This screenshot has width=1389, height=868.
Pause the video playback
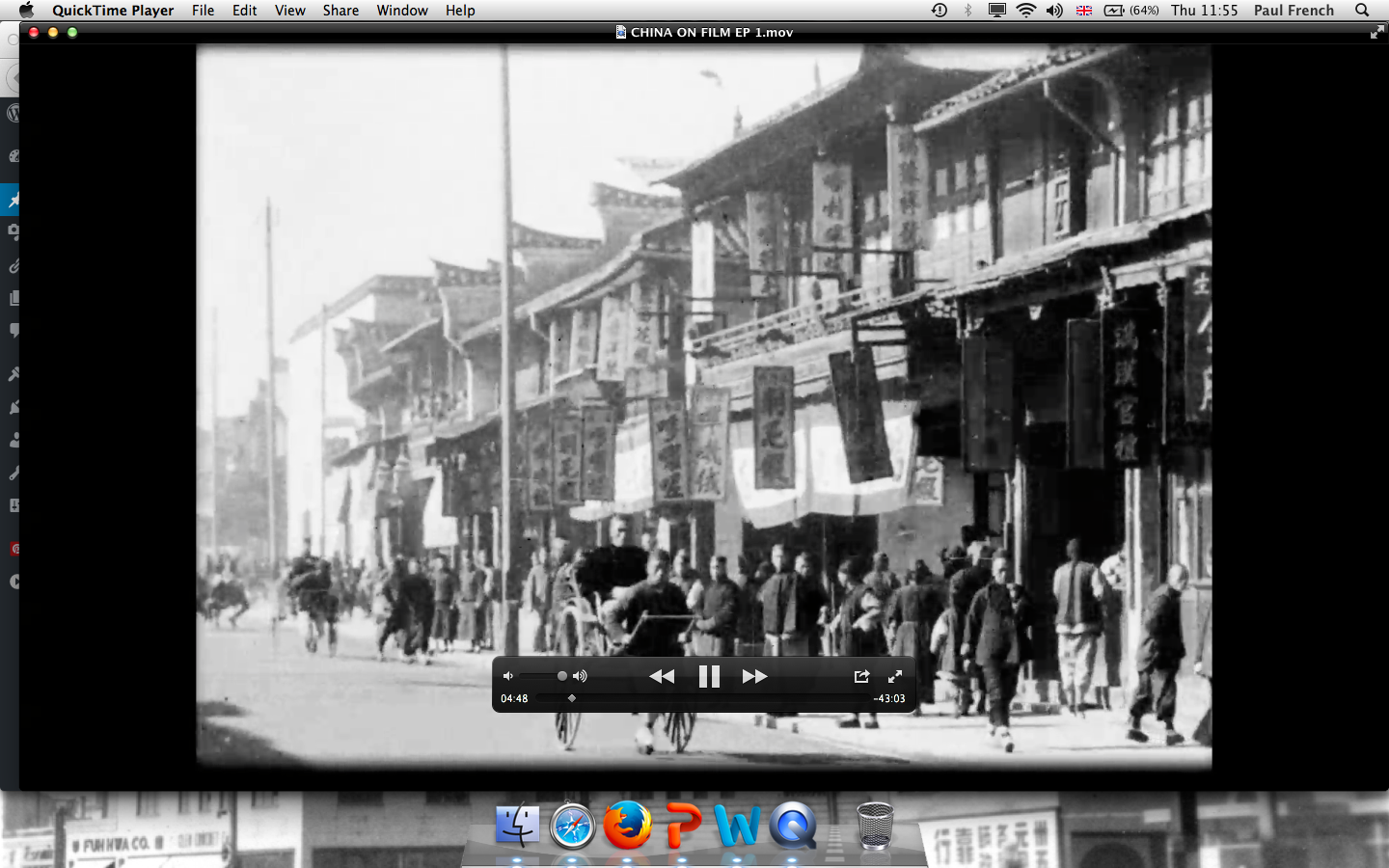point(709,676)
